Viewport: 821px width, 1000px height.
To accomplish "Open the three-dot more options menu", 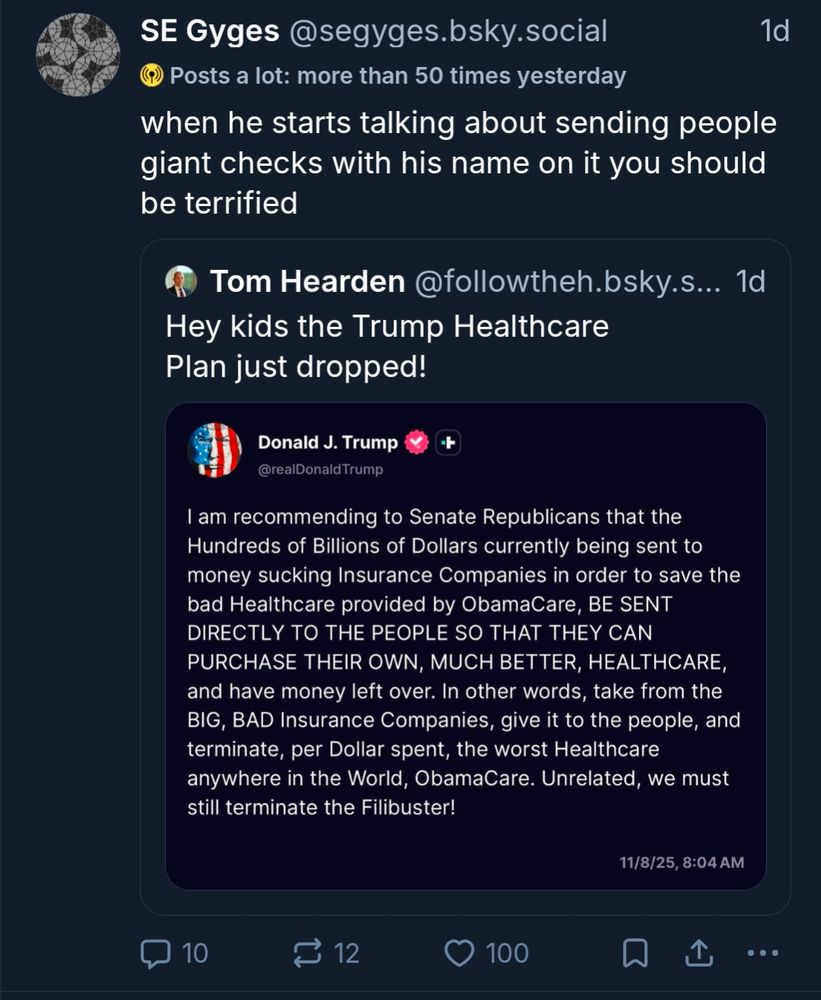I will pos(763,953).
